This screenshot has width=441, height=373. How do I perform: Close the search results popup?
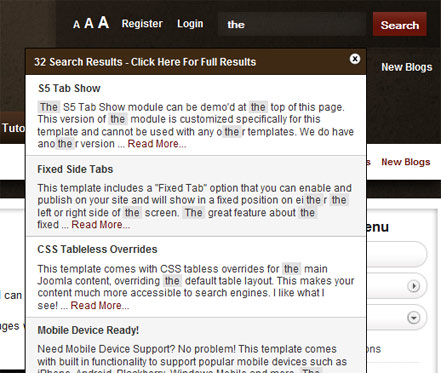click(355, 59)
